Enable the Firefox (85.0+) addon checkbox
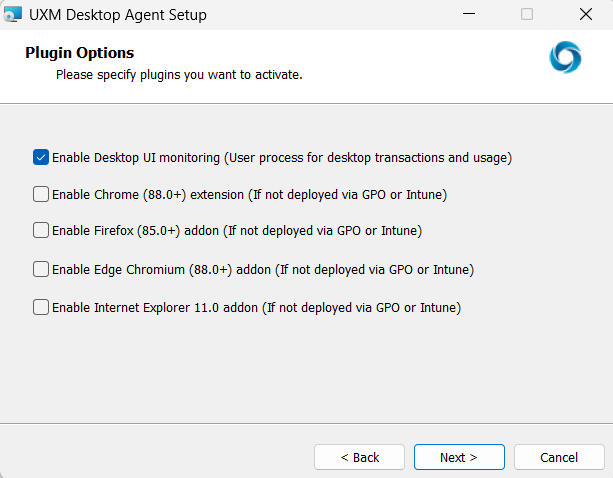Screen dimensions: 613x478 click(x=41, y=230)
